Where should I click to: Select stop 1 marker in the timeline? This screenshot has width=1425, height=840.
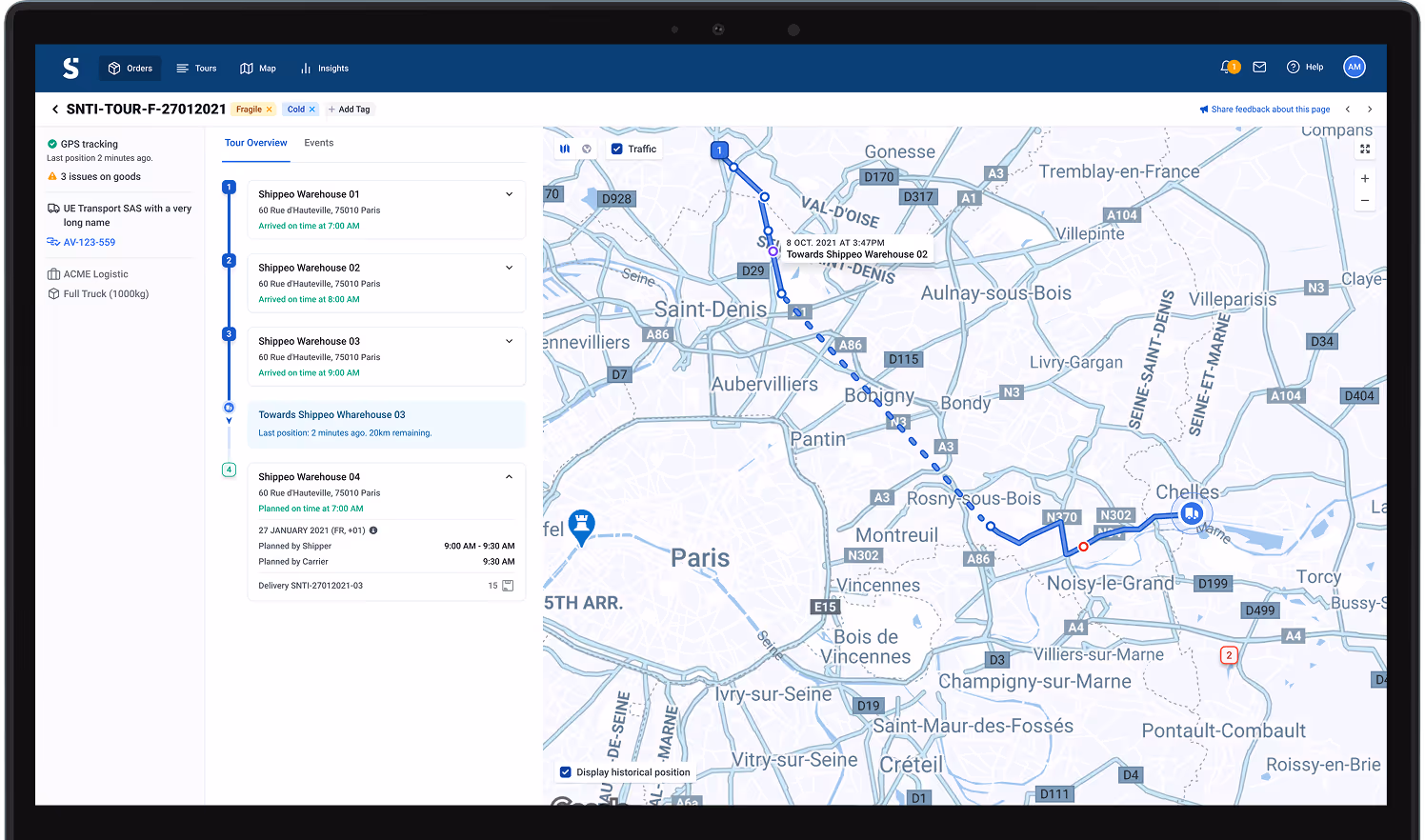[229, 187]
